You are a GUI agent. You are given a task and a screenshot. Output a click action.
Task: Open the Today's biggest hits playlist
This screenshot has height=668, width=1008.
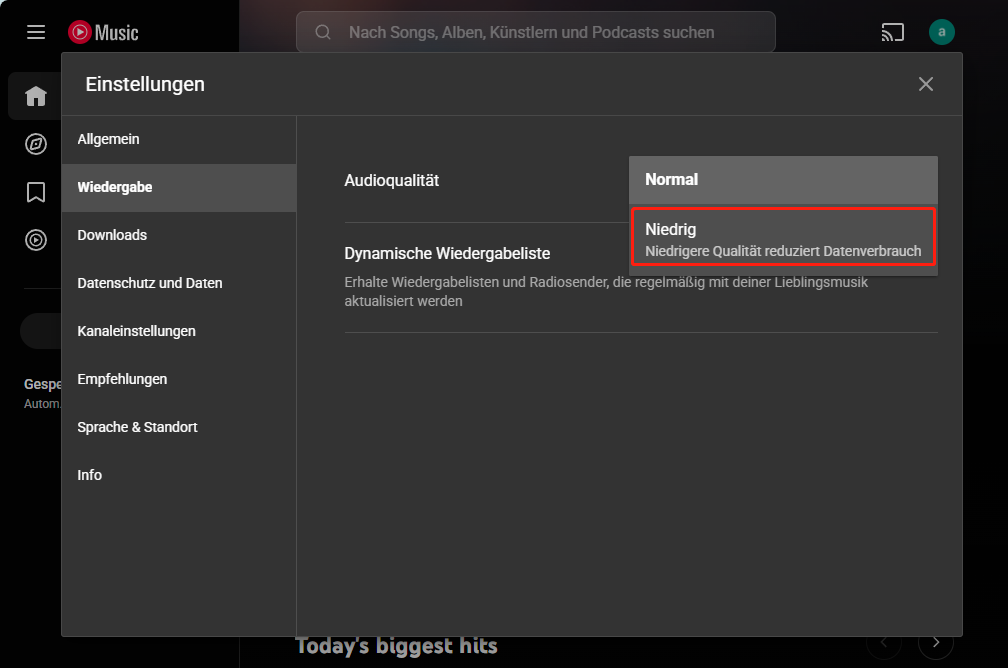tap(397, 646)
